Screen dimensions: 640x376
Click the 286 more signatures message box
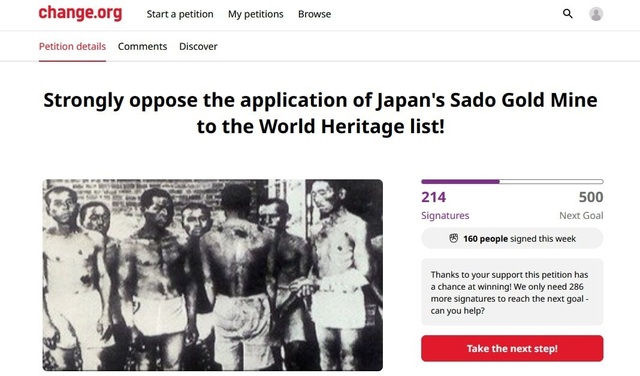tap(512, 292)
